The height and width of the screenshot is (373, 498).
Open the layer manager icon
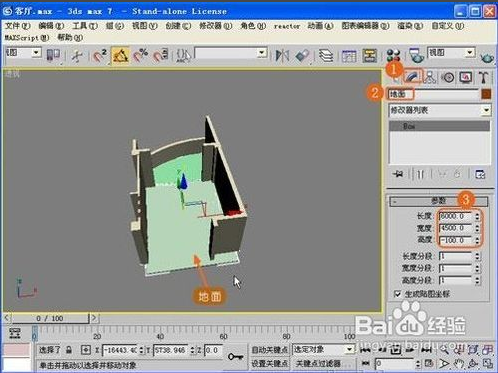[x=326, y=55]
